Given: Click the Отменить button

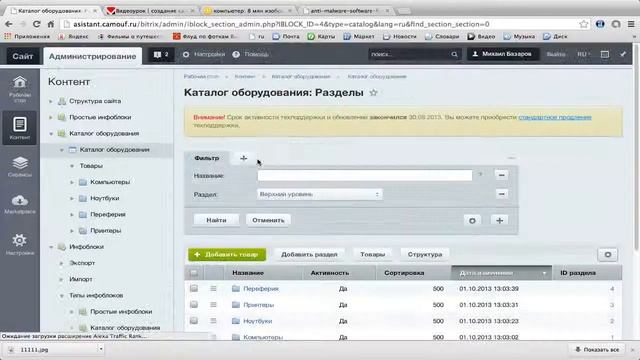Looking at the screenshot, I should [268, 220].
